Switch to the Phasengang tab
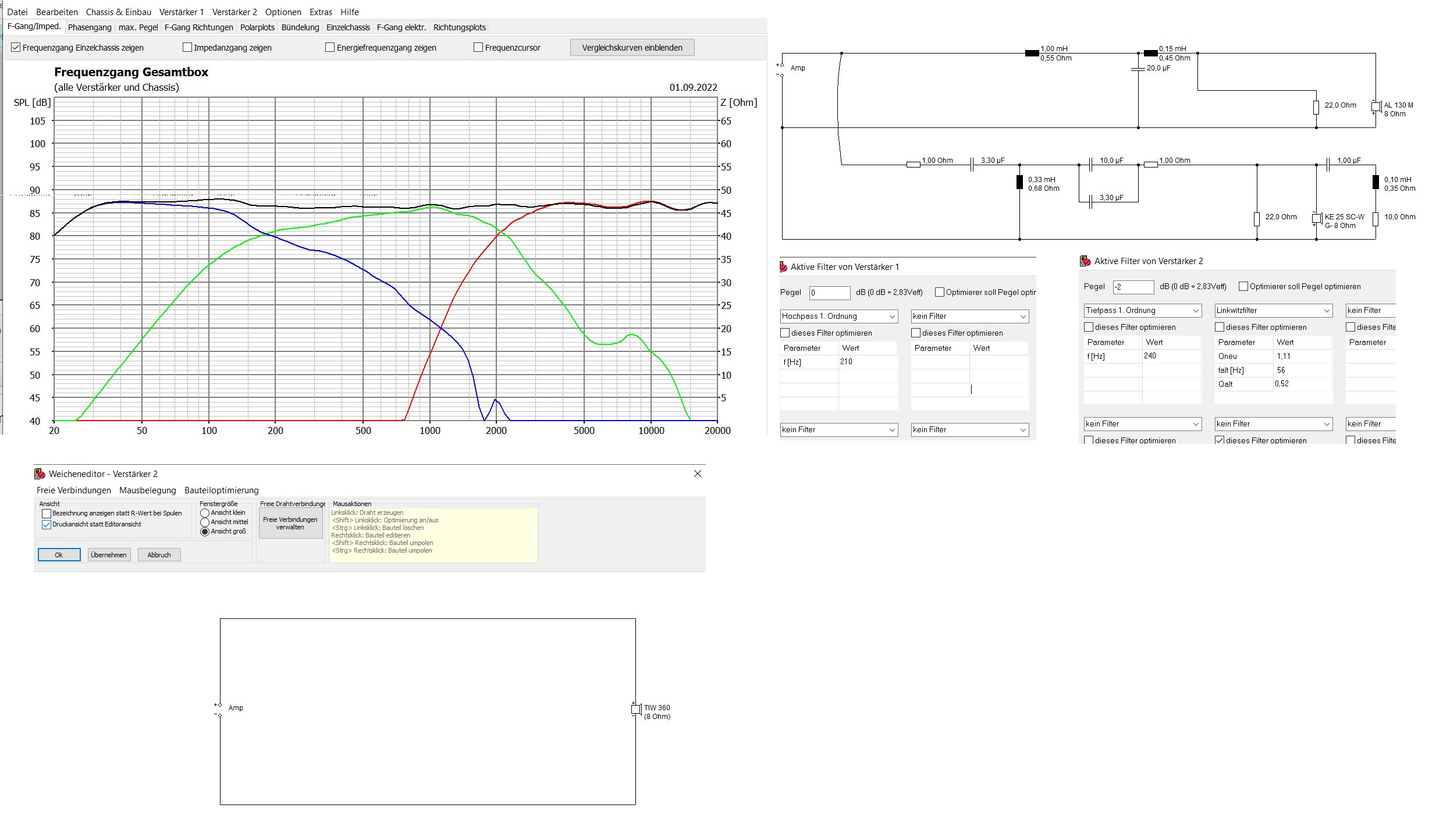Image resolution: width=1443 pixels, height=840 pixels. (x=90, y=27)
